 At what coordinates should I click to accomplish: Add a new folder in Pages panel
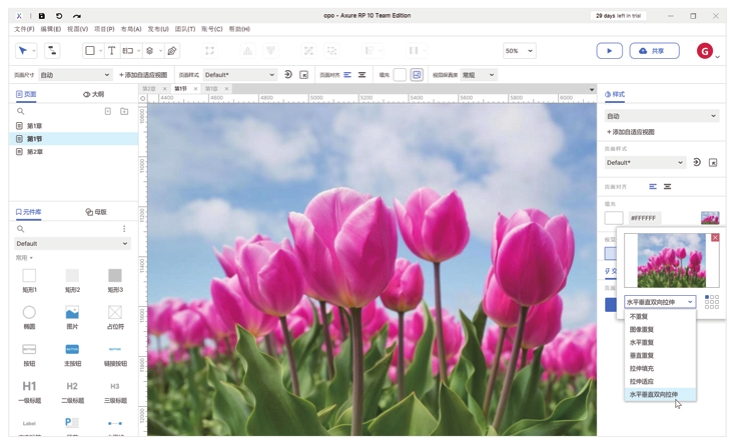(124, 111)
